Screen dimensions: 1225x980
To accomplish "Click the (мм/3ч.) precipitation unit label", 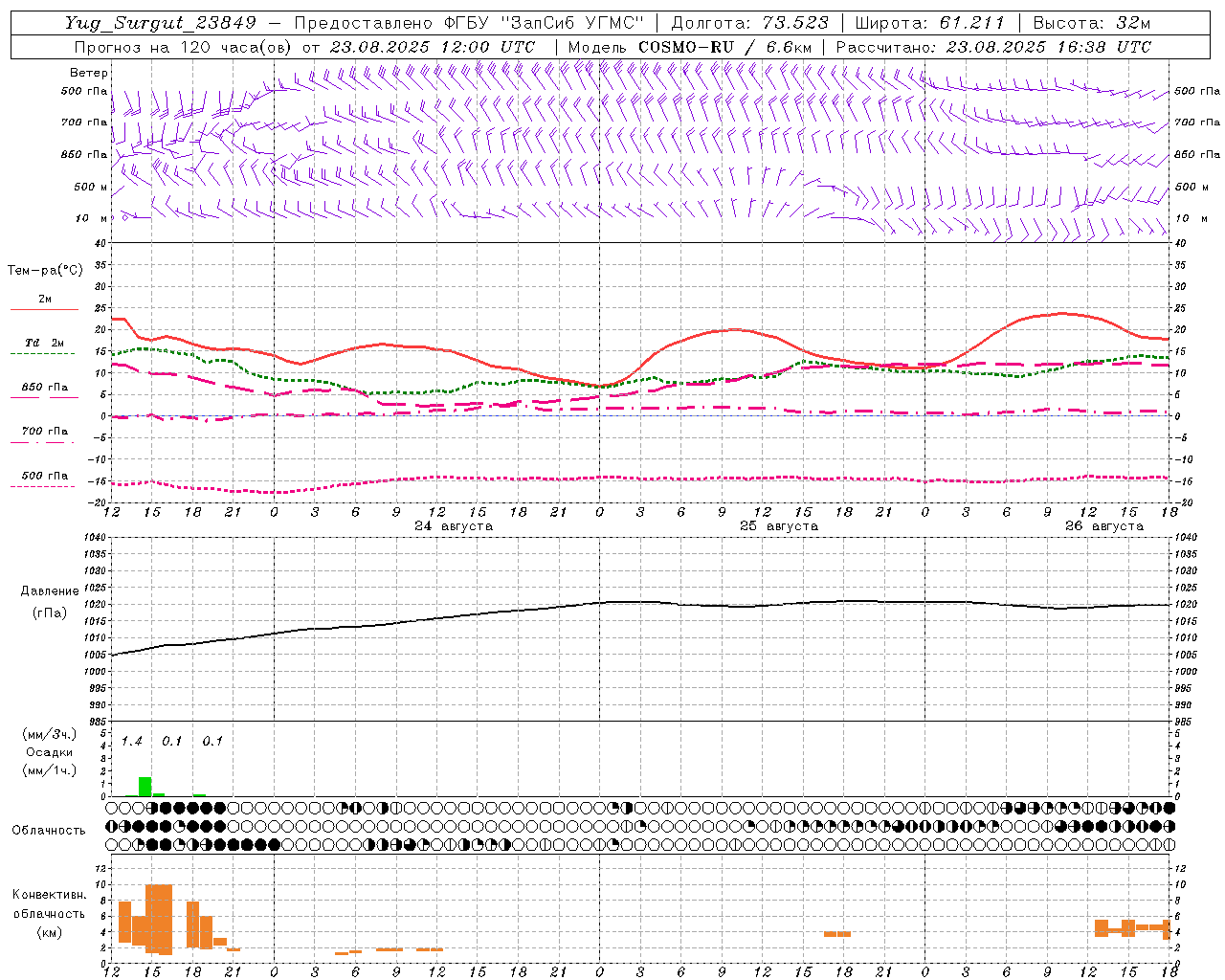I will [49, 735].
